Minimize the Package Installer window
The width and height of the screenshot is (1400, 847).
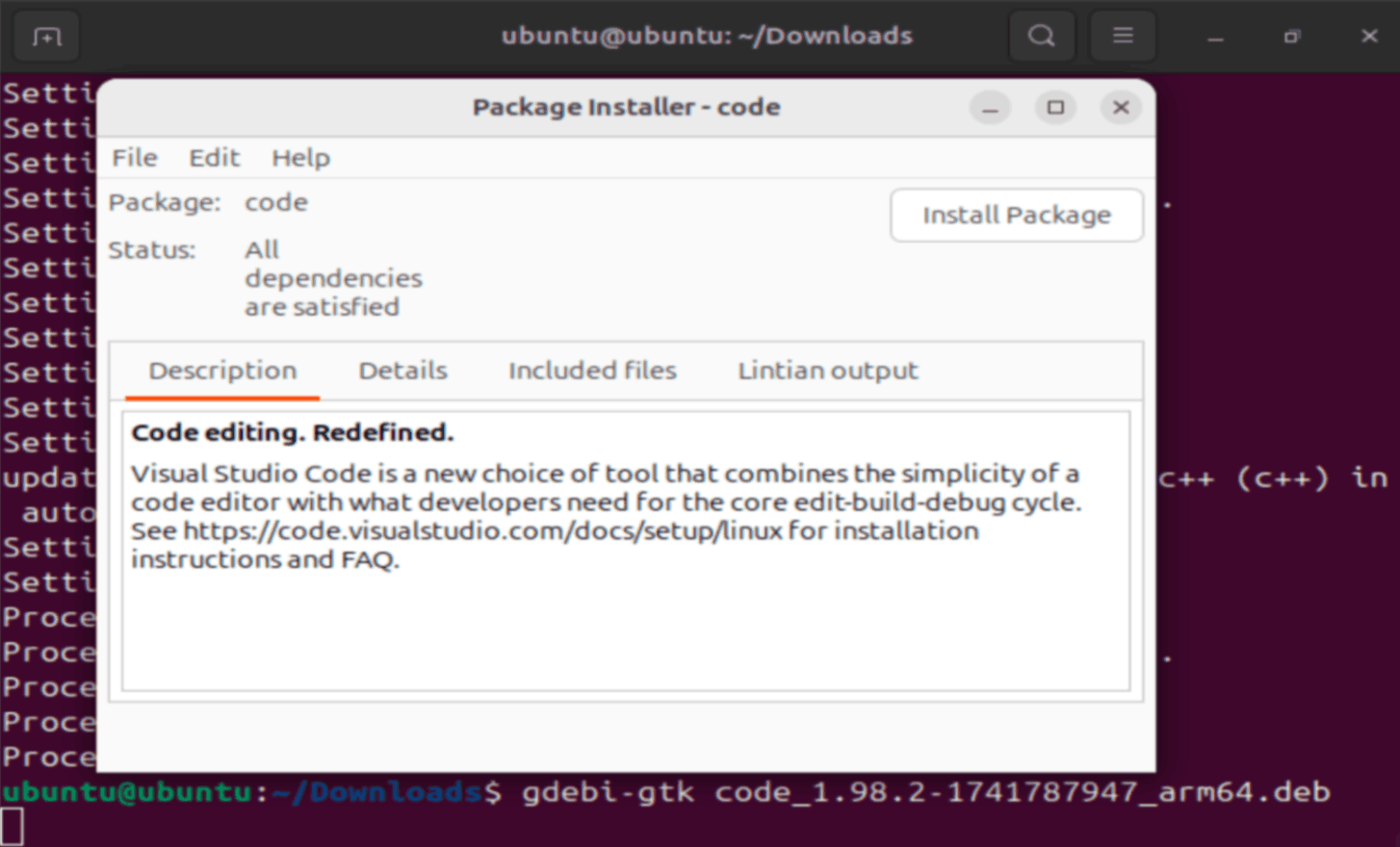(990, 108)
